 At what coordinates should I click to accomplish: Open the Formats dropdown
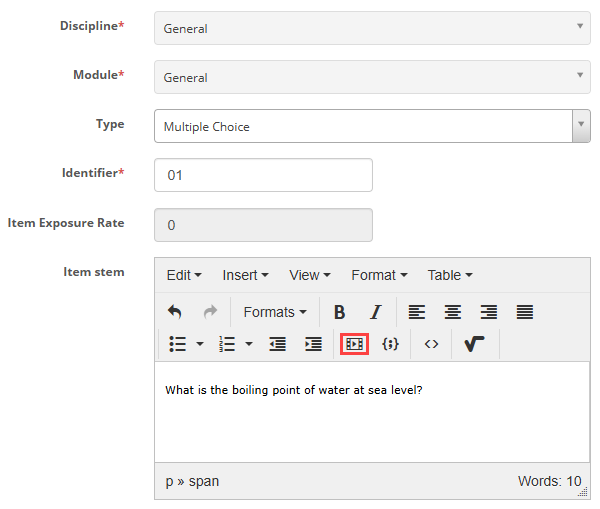pyautogui.click(x=274, y=312)
